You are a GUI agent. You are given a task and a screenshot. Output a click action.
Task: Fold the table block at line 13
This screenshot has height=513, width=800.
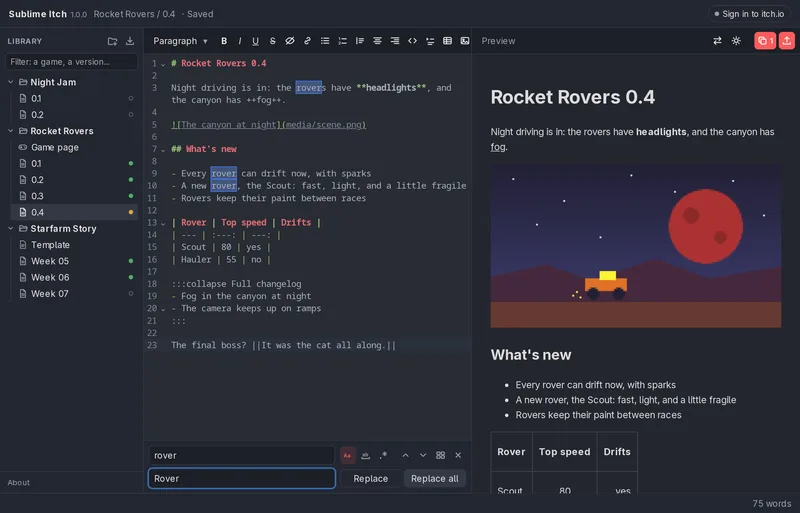tap(163, 224)
